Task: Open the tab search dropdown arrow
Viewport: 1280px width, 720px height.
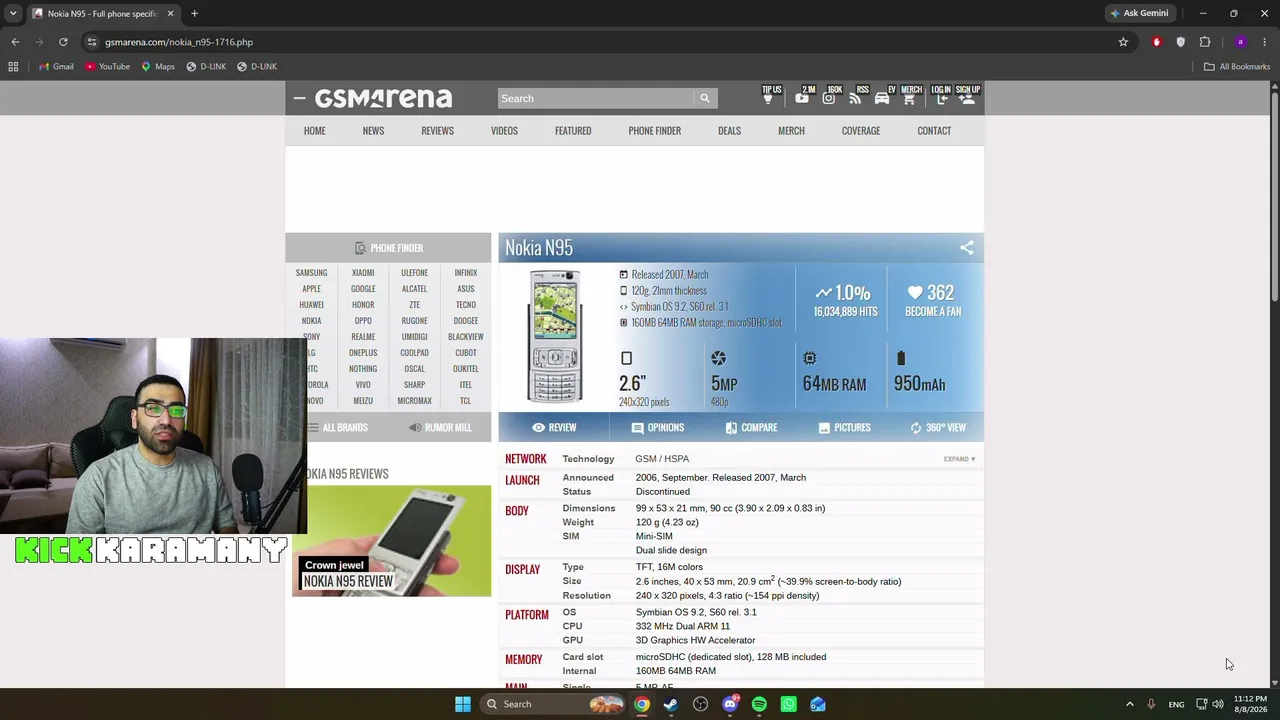Action: [x=13, y=14]
